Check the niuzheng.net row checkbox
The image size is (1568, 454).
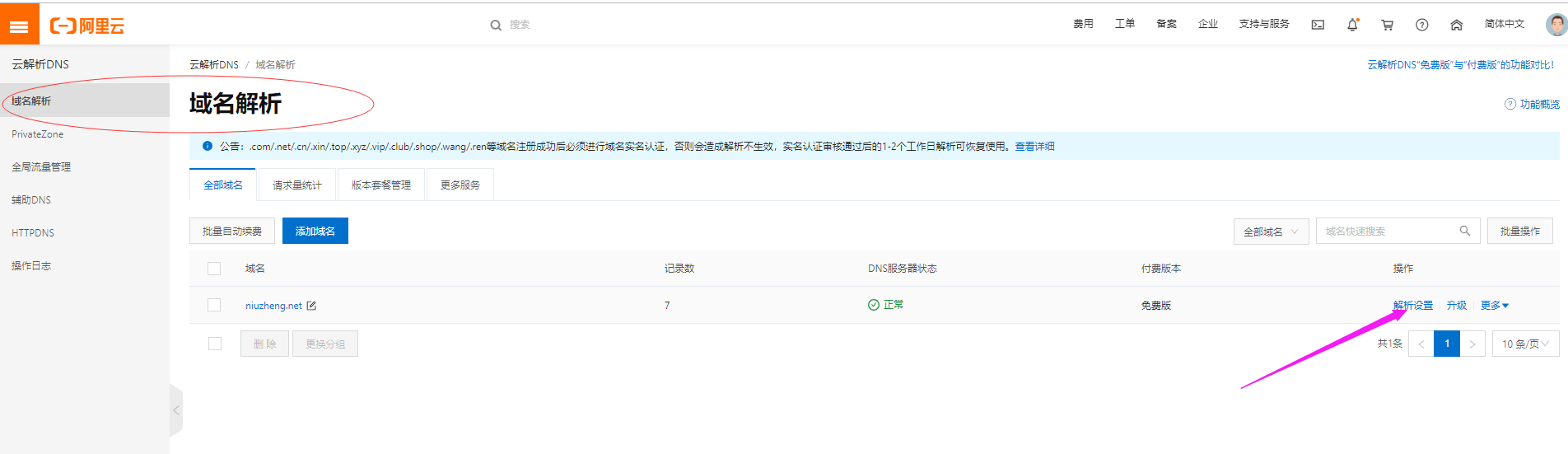tap(214, 305)
